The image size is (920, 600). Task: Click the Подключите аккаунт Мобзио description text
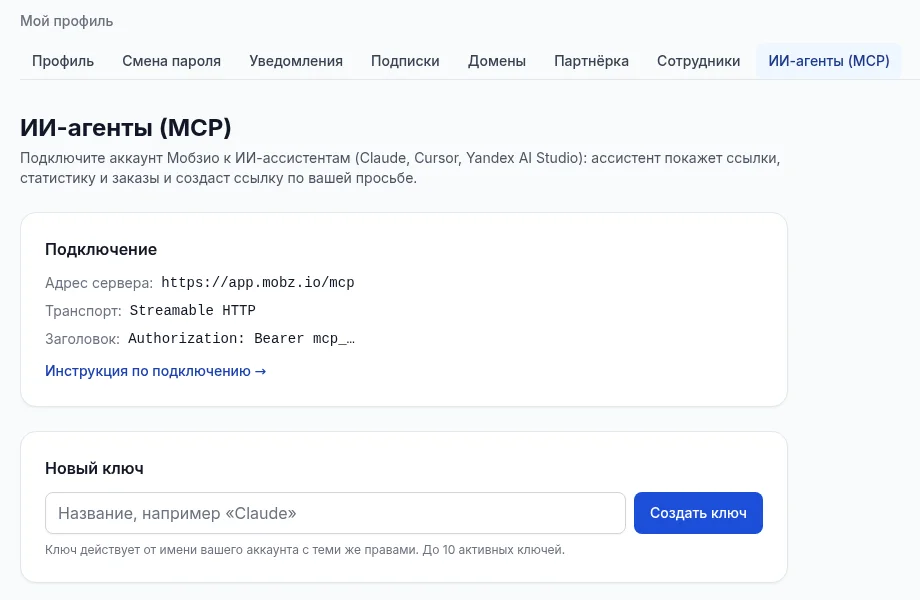[x=400, y=168]
